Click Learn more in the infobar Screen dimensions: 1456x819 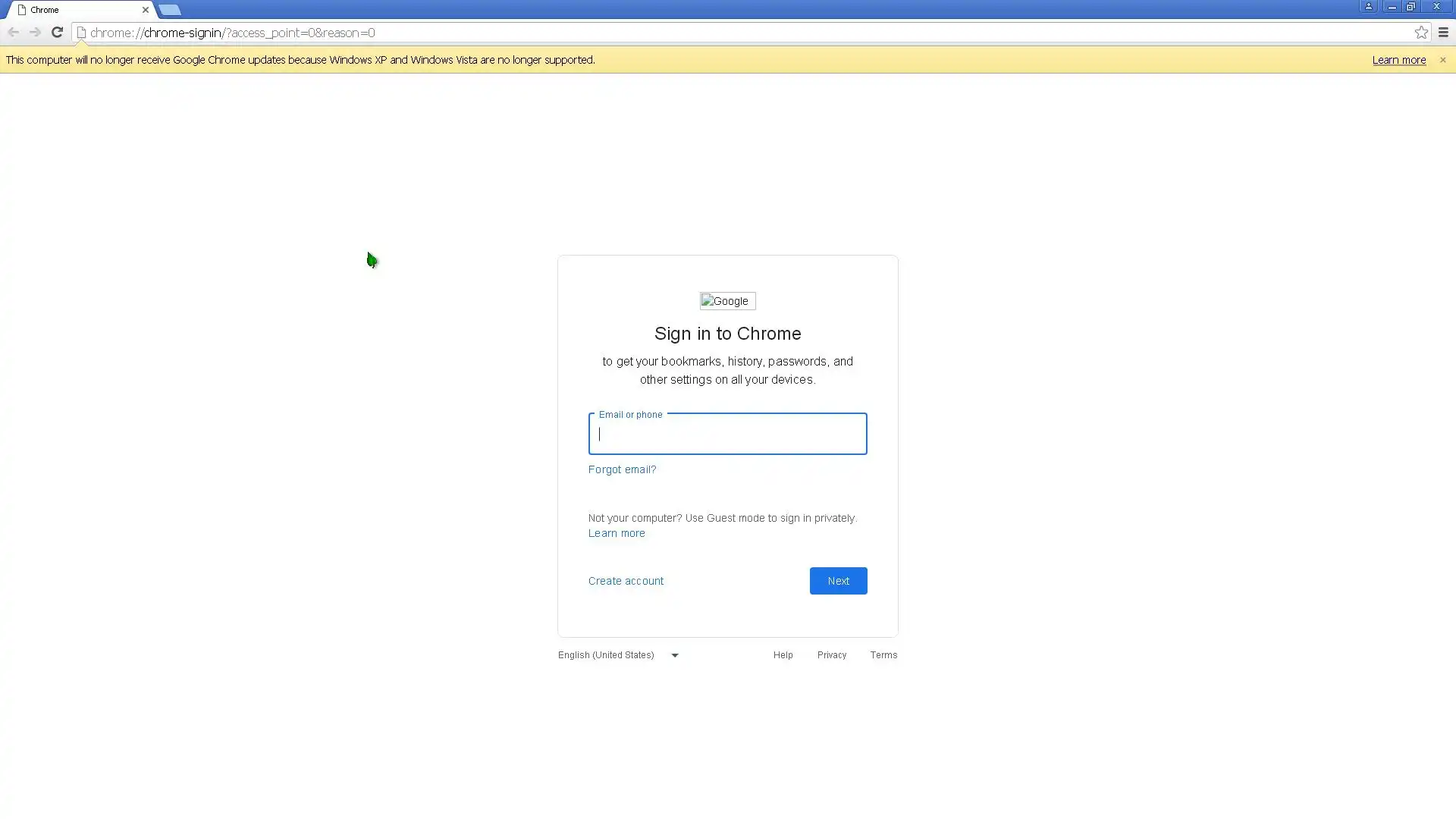point(1398,59)
